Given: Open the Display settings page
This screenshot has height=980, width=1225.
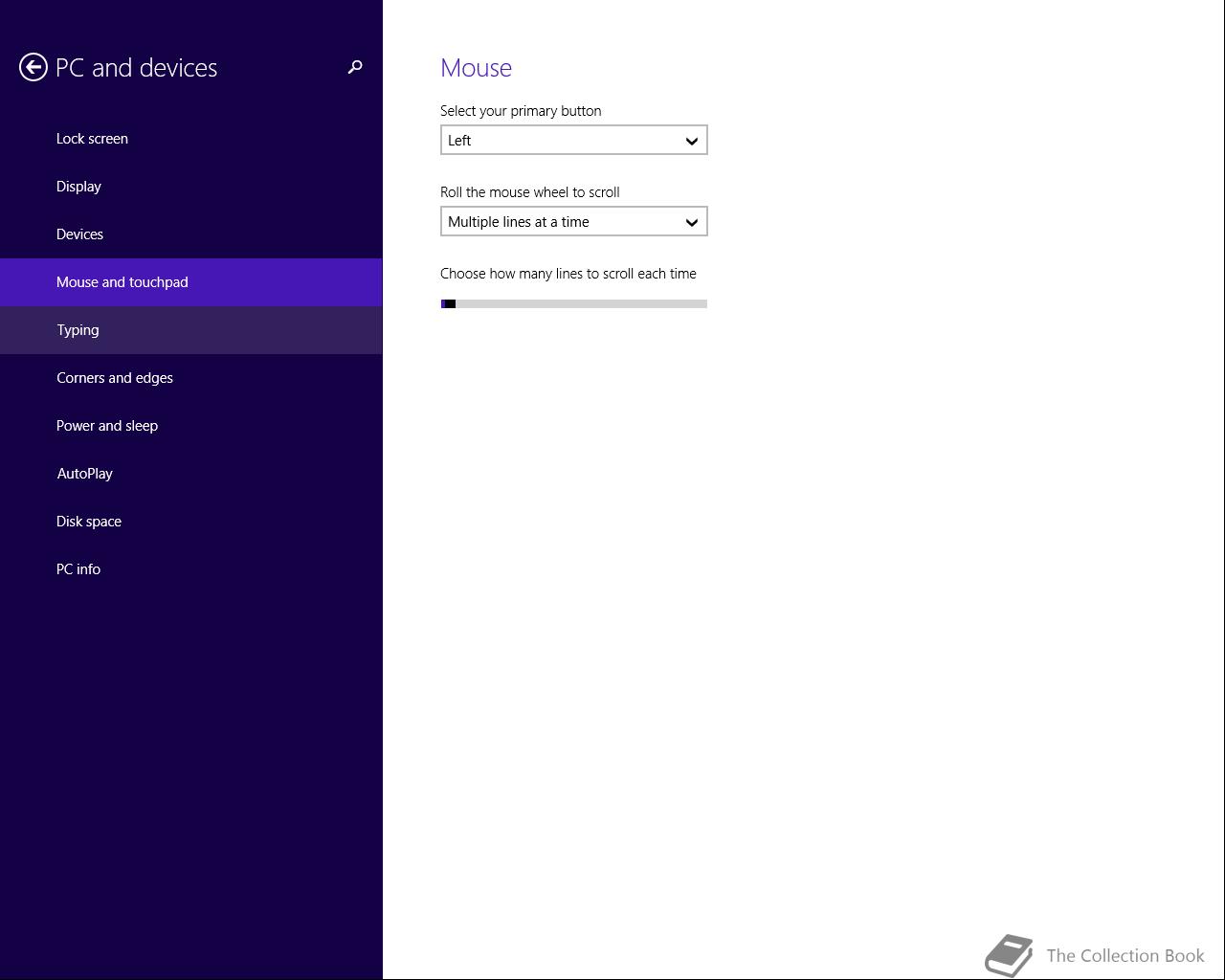Looking at the screenshot, I should pos(191,187).
